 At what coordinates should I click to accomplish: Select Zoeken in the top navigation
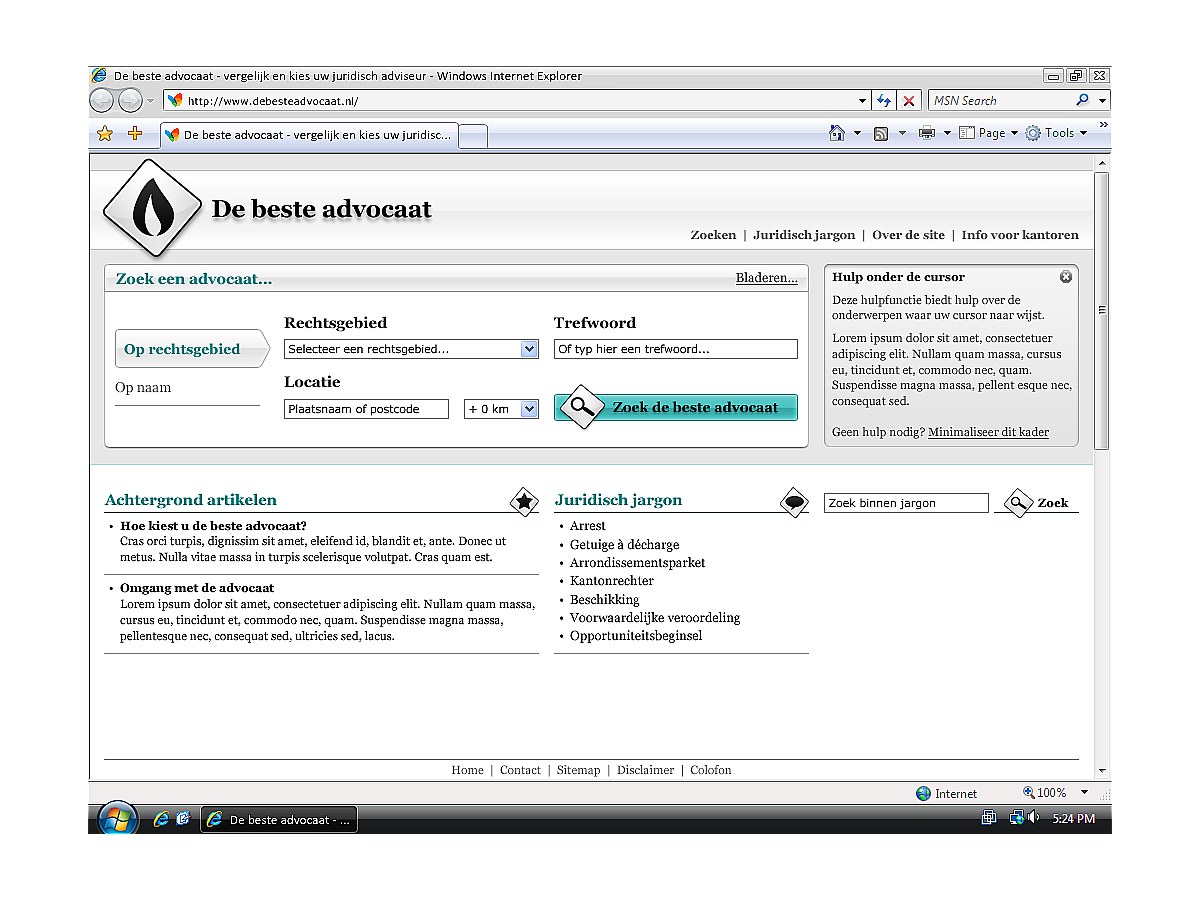click(713, 234)
